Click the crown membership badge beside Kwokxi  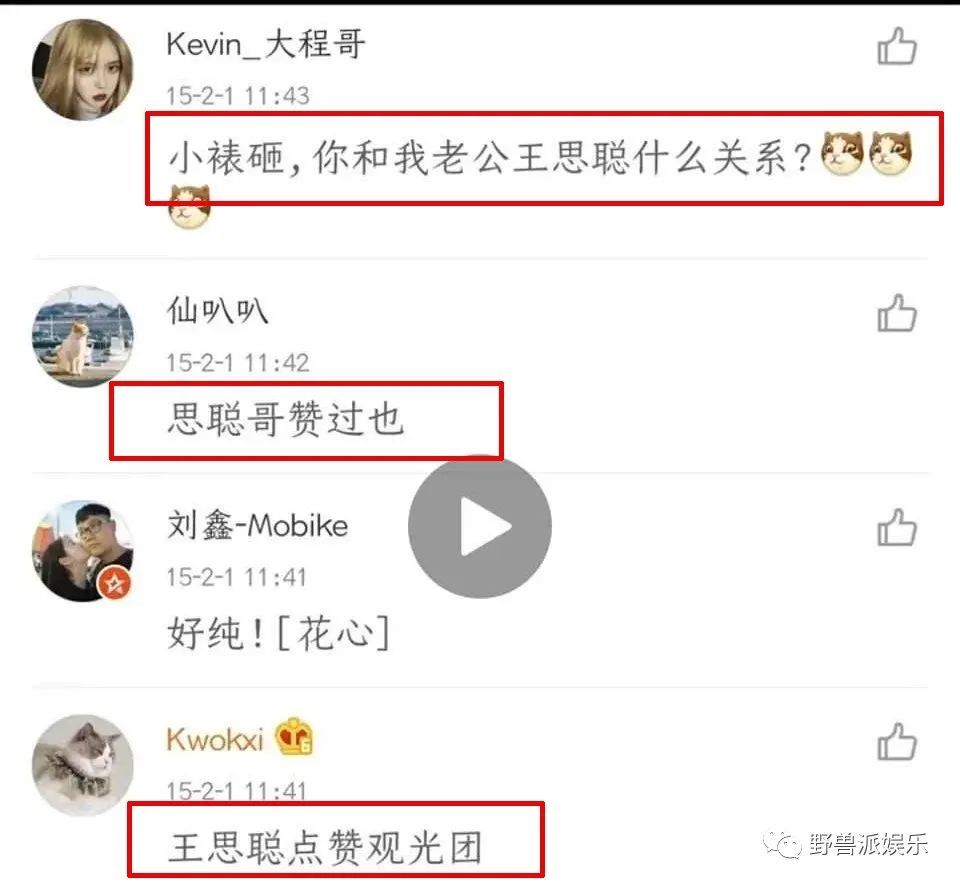tap(294, 736)
